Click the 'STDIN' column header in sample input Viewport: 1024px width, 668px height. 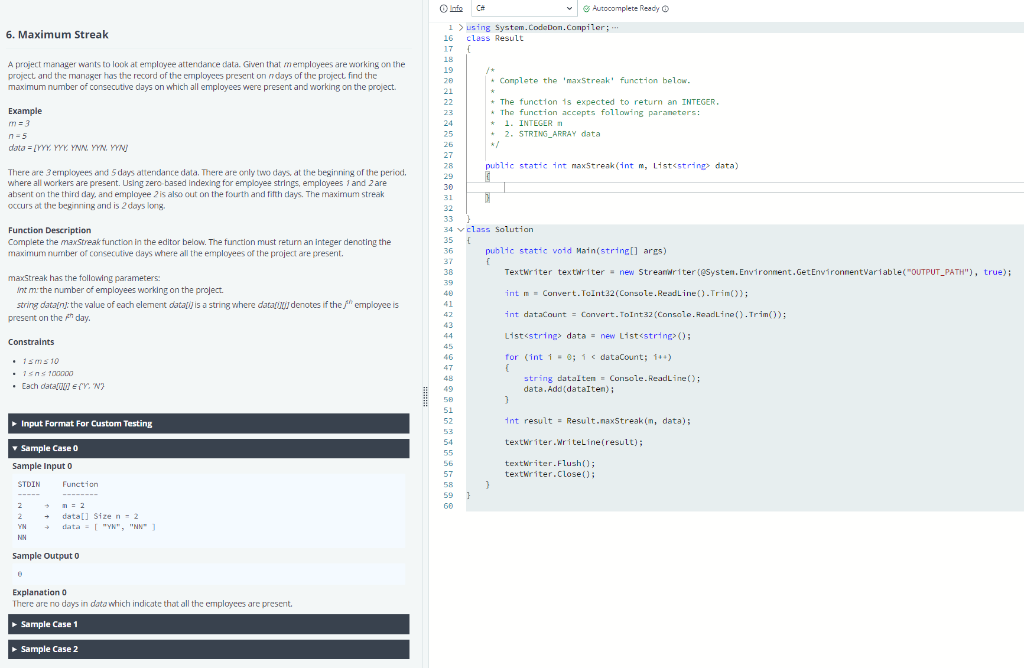pos(29,485)
